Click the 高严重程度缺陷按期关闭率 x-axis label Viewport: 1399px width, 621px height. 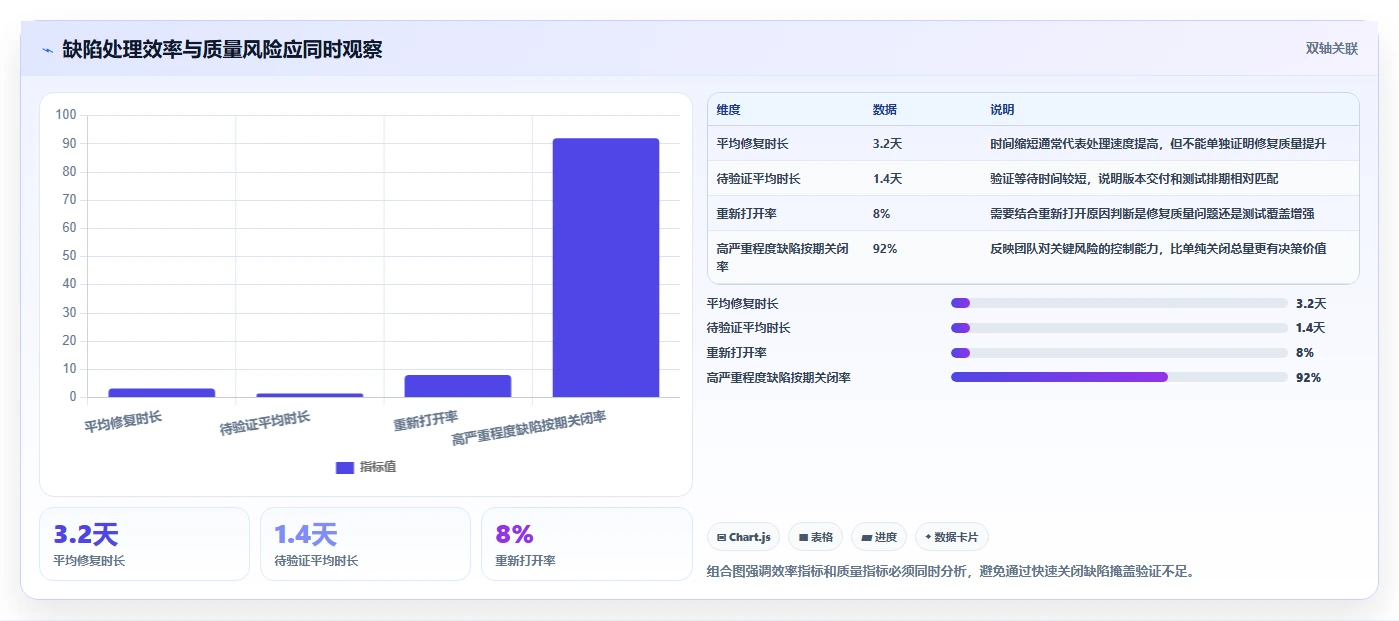(529, 429)
